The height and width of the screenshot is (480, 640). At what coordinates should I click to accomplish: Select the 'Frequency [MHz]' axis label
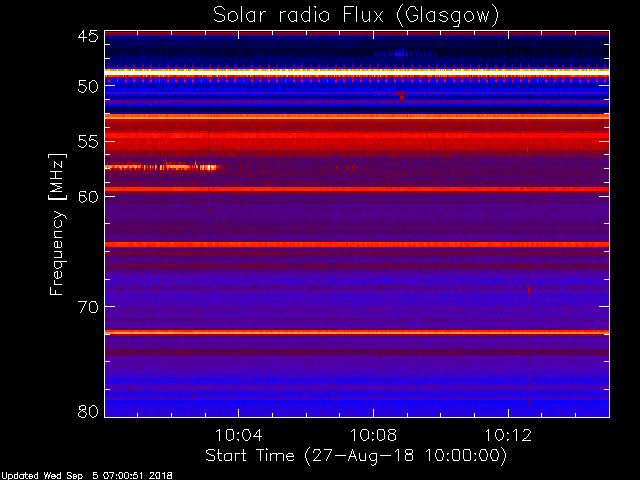[57, 224]
